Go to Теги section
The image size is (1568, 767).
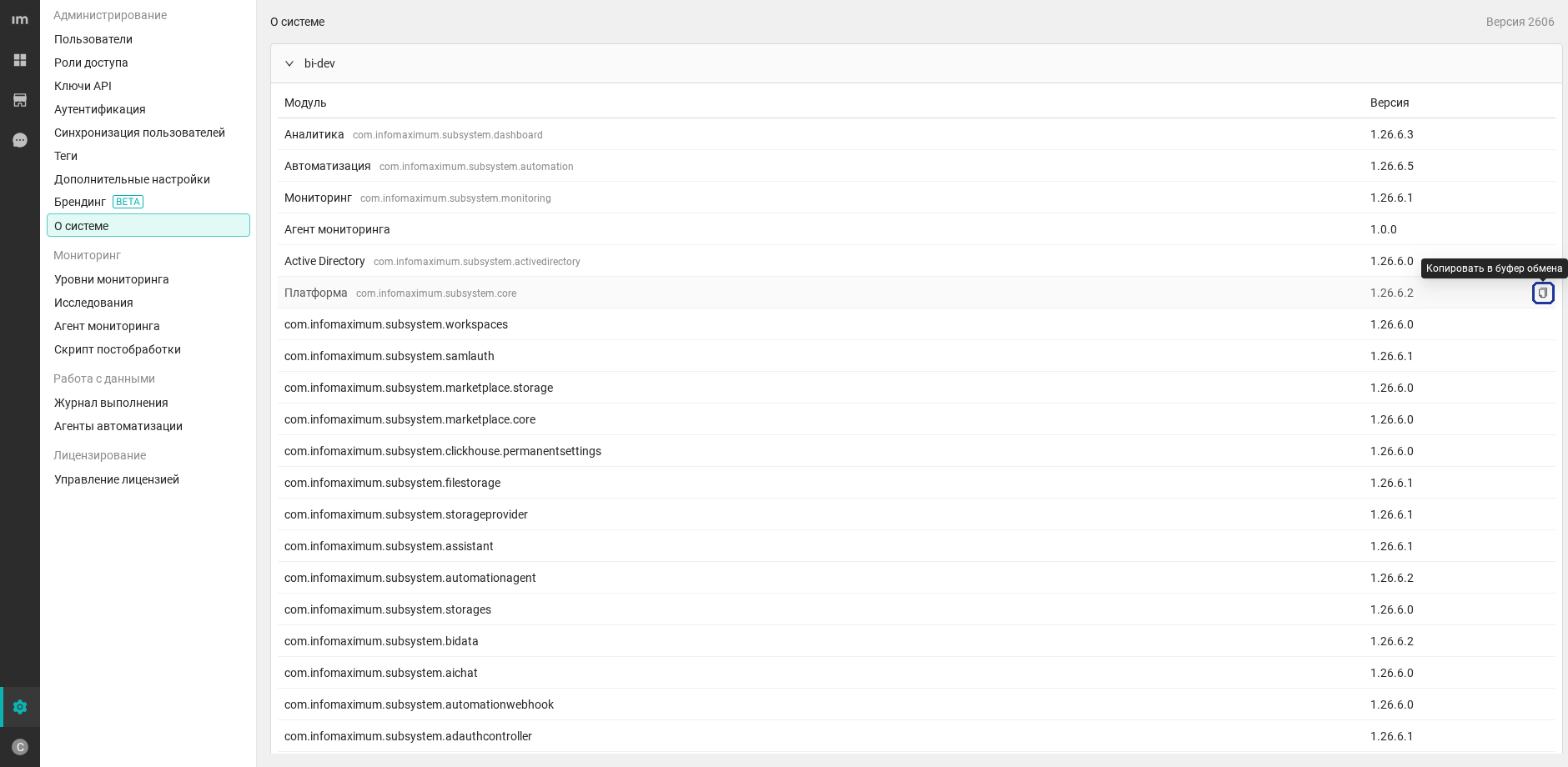[148, 156]
